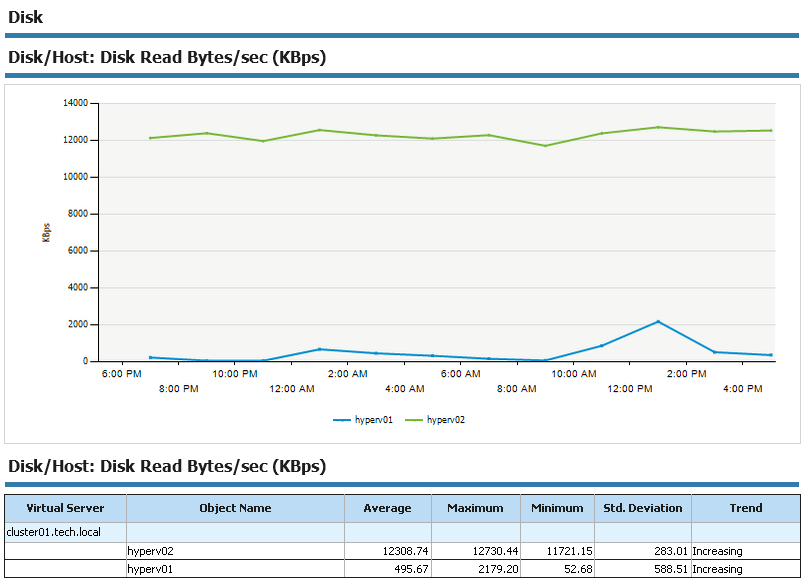Select the Virtual Server column header
Image resolution: width=803 pixels, height=581 pixels.
[x=66, y=508]
